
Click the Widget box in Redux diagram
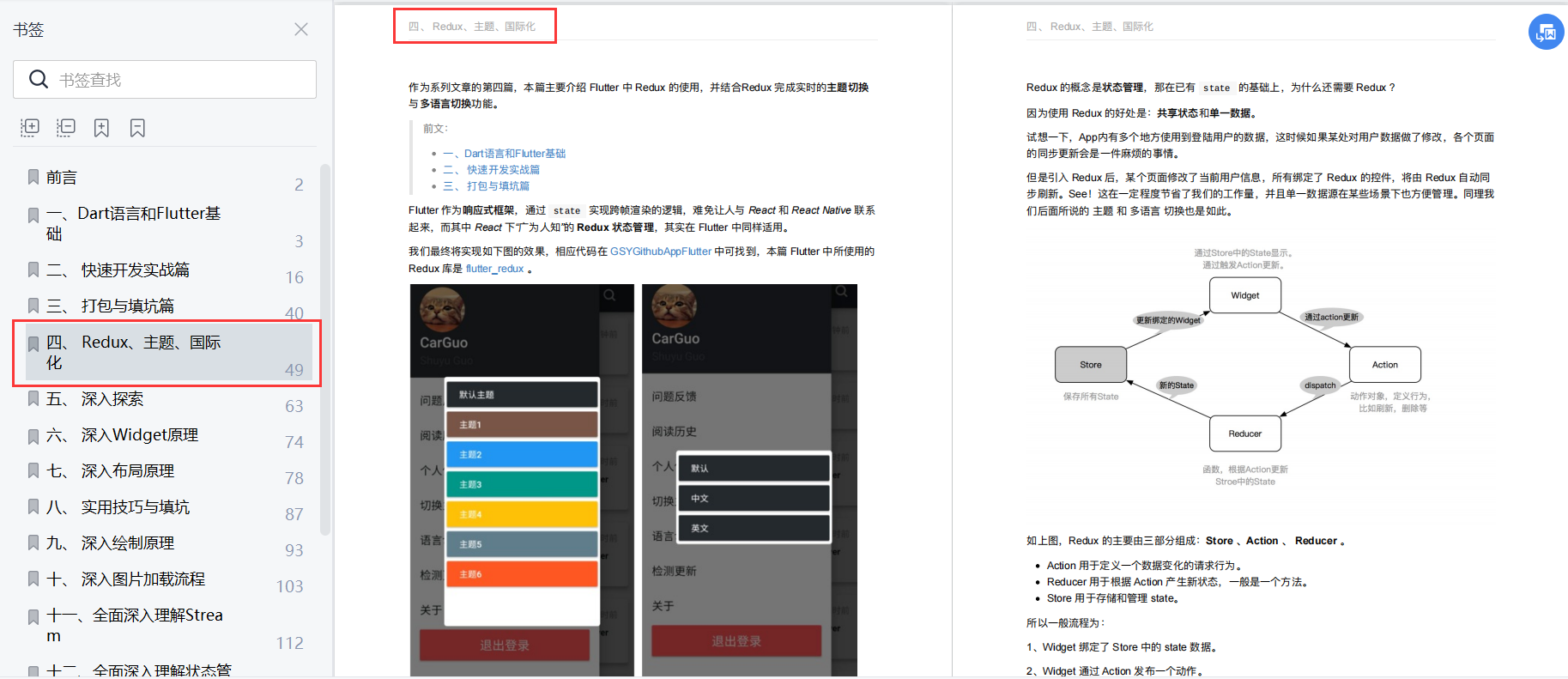point(1245,295)
